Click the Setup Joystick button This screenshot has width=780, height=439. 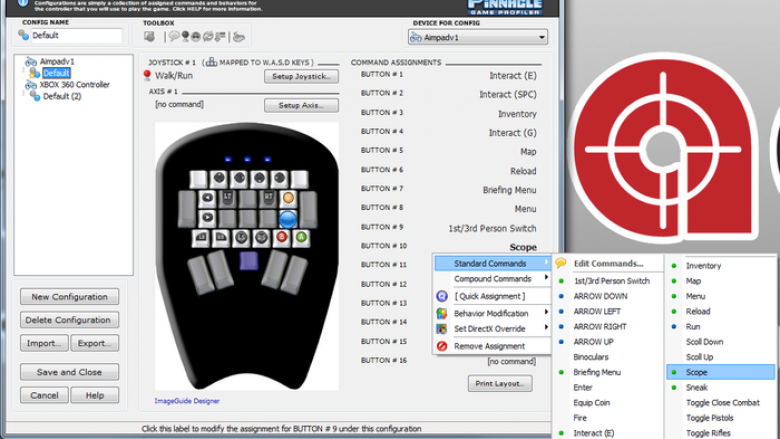(x=301, y=76)
